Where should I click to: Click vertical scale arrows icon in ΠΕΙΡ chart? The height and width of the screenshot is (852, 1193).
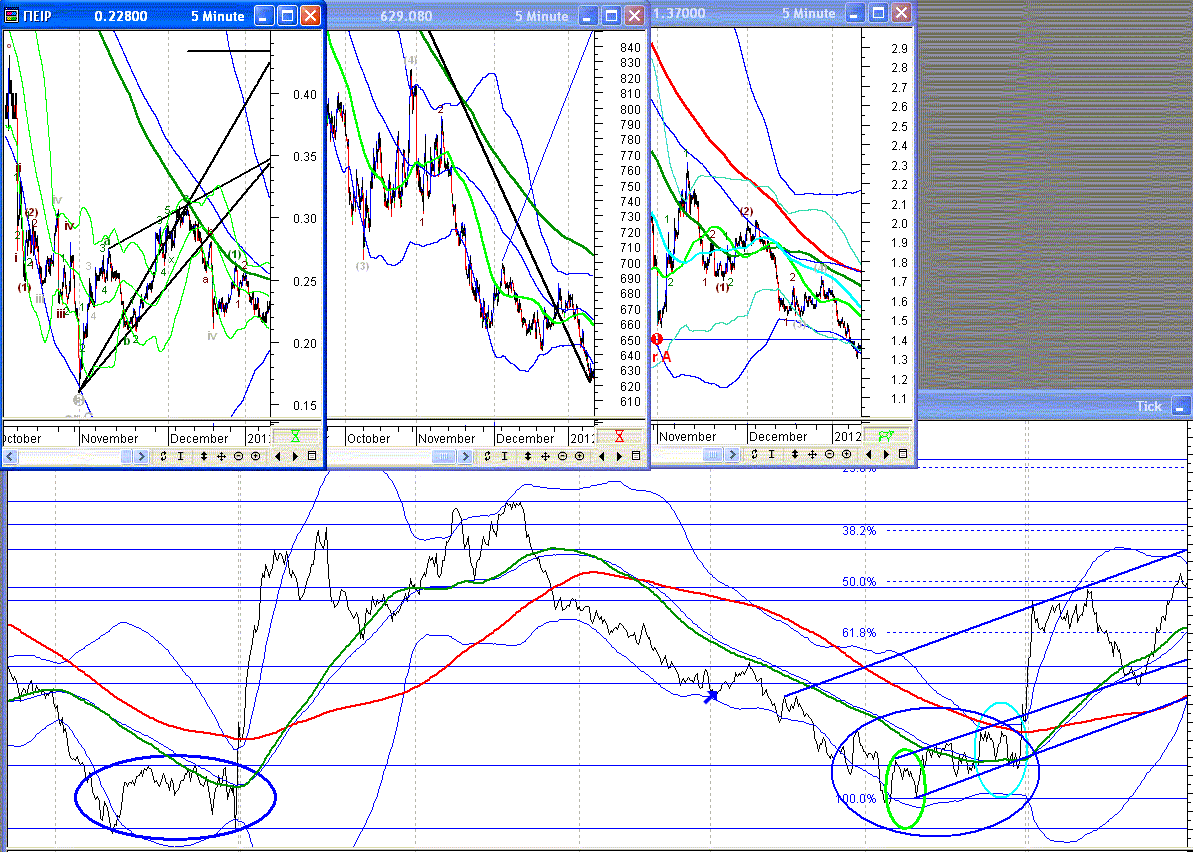[204, 456]
